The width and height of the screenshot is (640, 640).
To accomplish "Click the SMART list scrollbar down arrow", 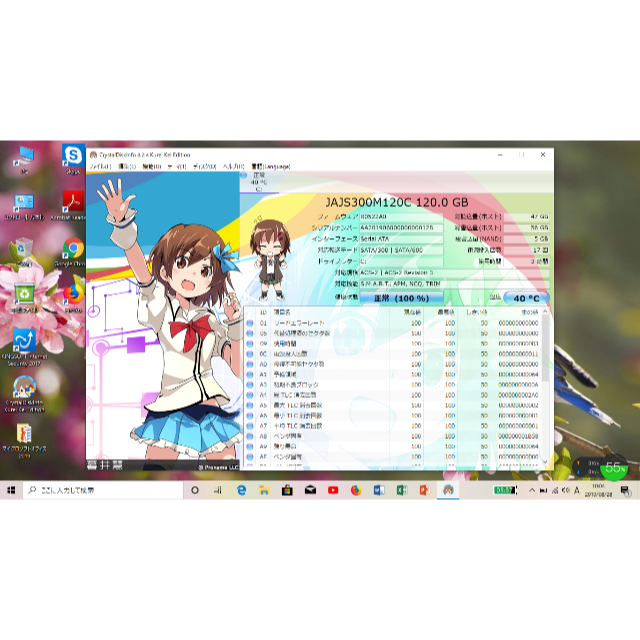I will point(545,462).
